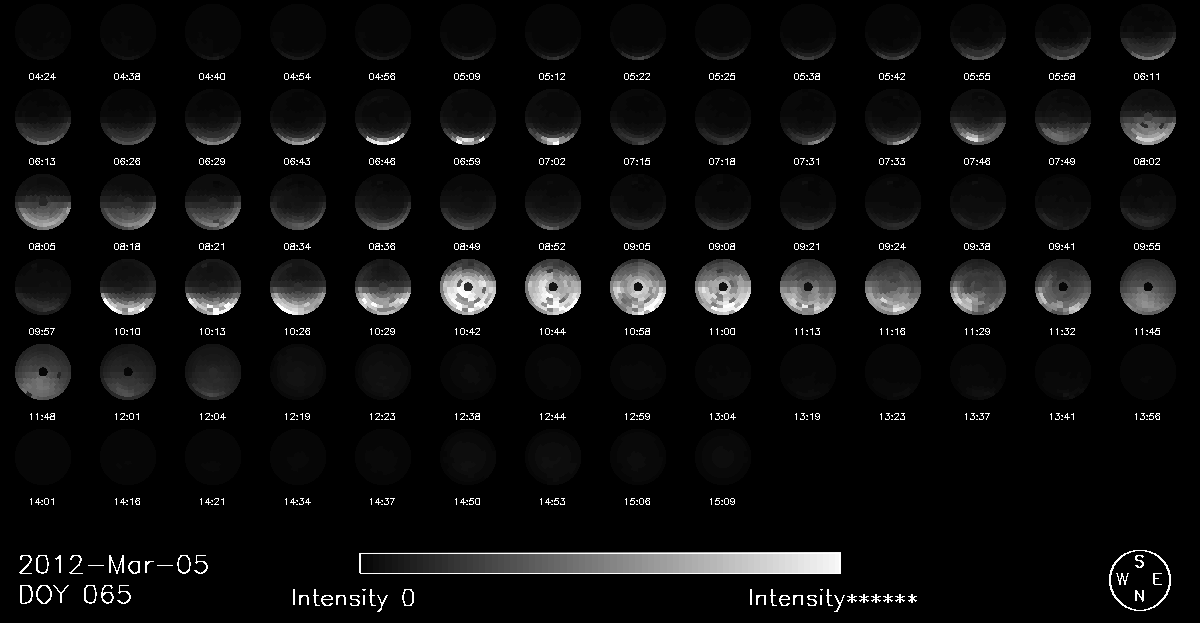Open the disk image above 08:05

coord(43,203)
